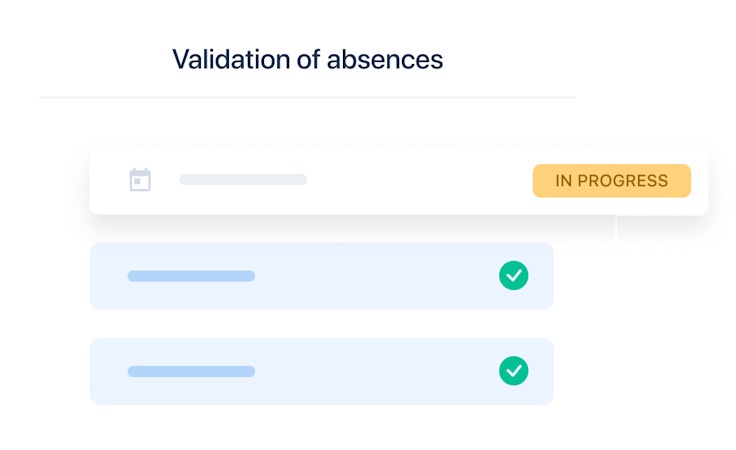Select the blue placeholder bar in upper row
Screen dimensions: 736x450
[x=191, y=276]
